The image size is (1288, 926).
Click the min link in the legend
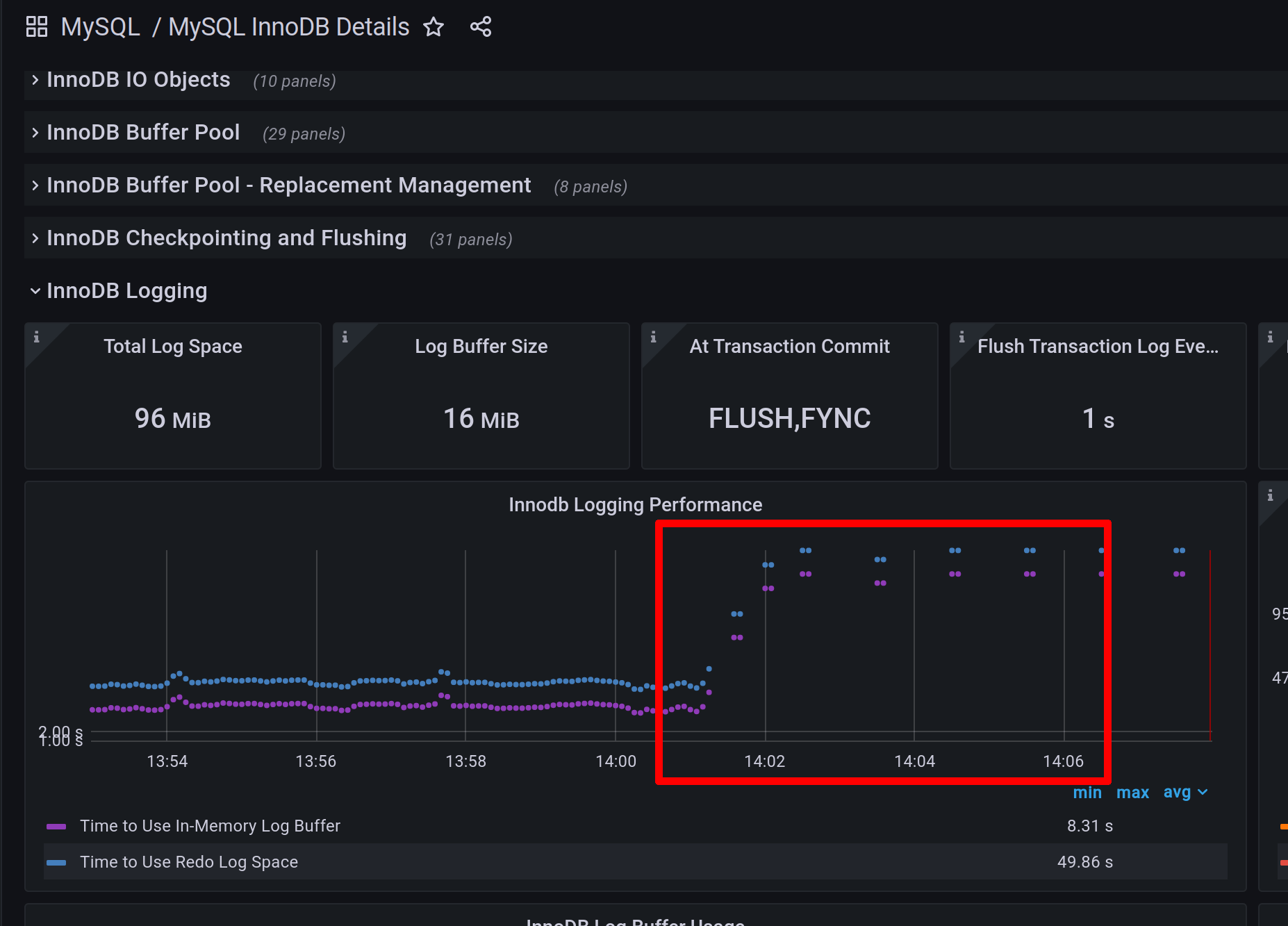[1087, 792]
